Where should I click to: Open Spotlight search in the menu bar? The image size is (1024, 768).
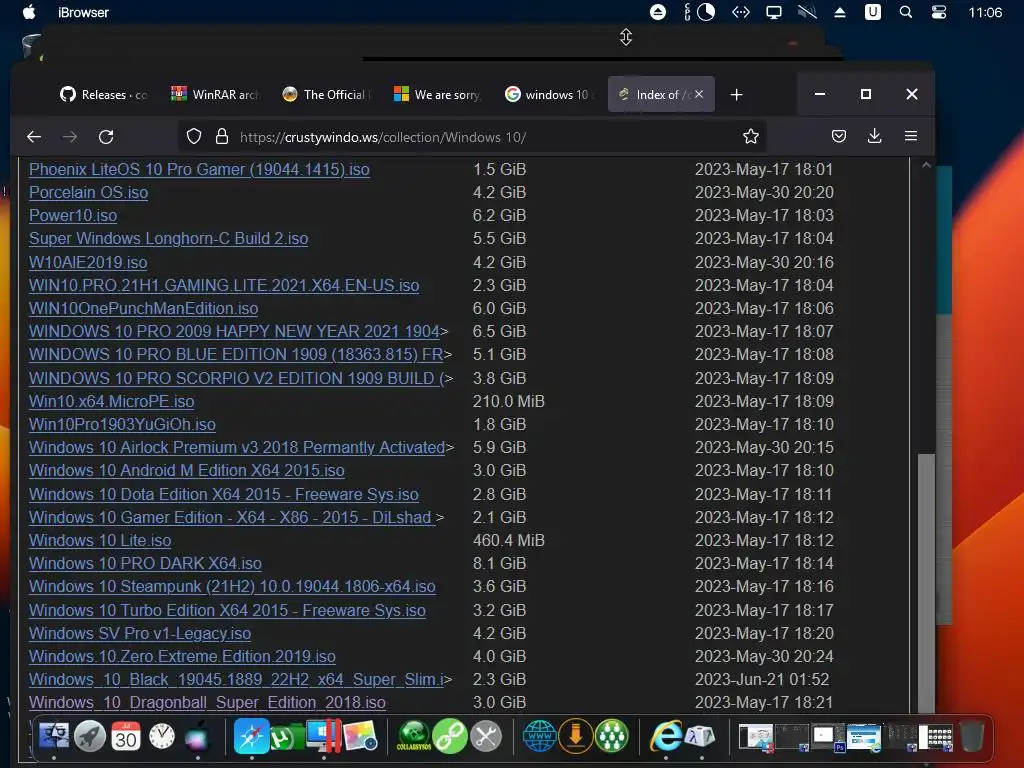906,12
